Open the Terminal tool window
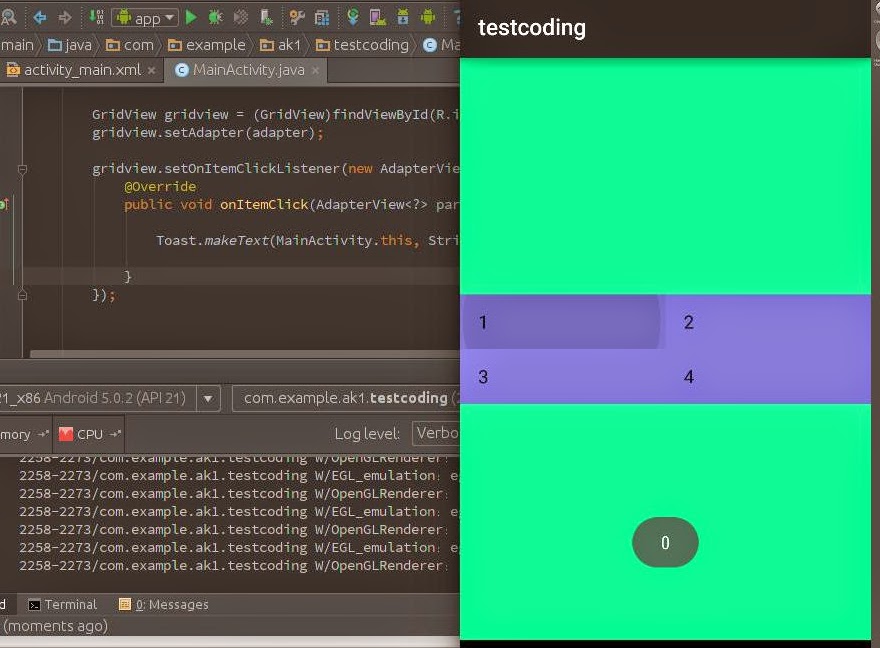 [63, 605]
